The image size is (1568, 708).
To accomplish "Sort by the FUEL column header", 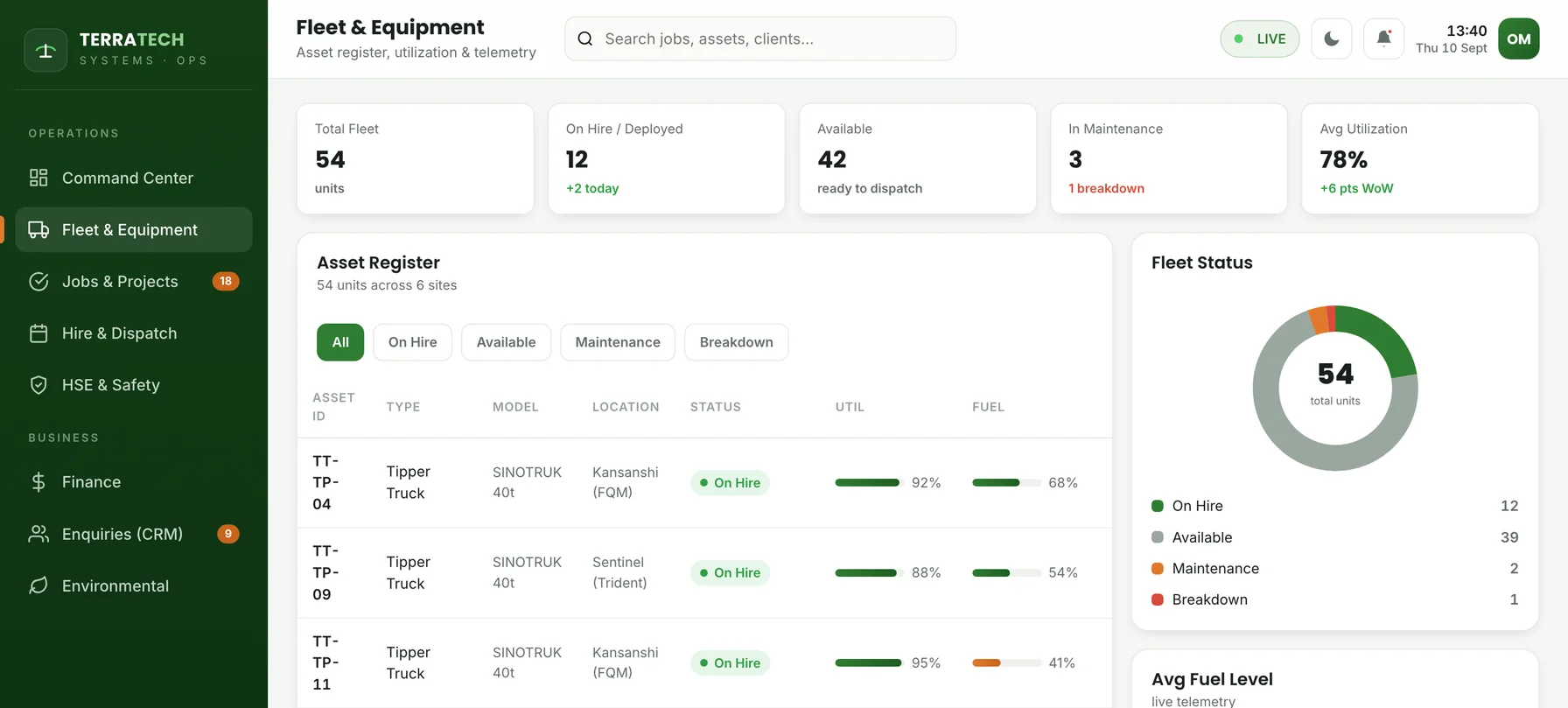I will pos(988,407).
